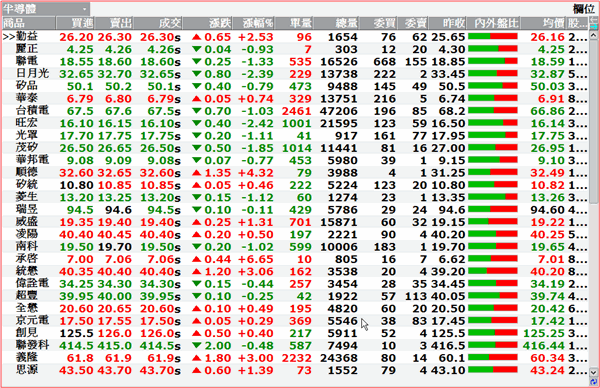Click the 內外盤比 bar for 聯電
Screen dimensions: 600x388
(x=493, y=61)
